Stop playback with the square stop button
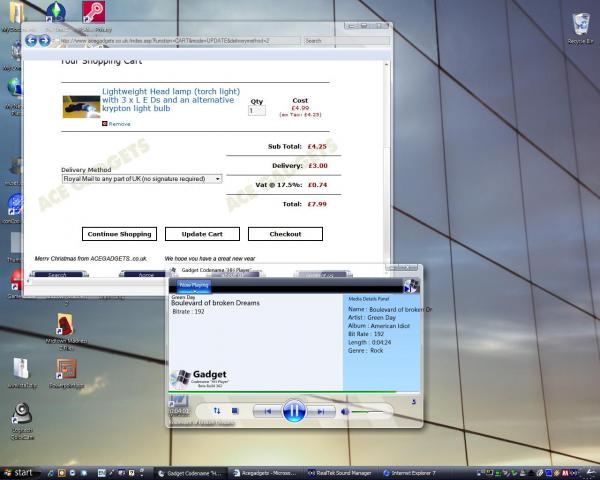This screenshot has width=600, height=480. [x=235, y=411]
